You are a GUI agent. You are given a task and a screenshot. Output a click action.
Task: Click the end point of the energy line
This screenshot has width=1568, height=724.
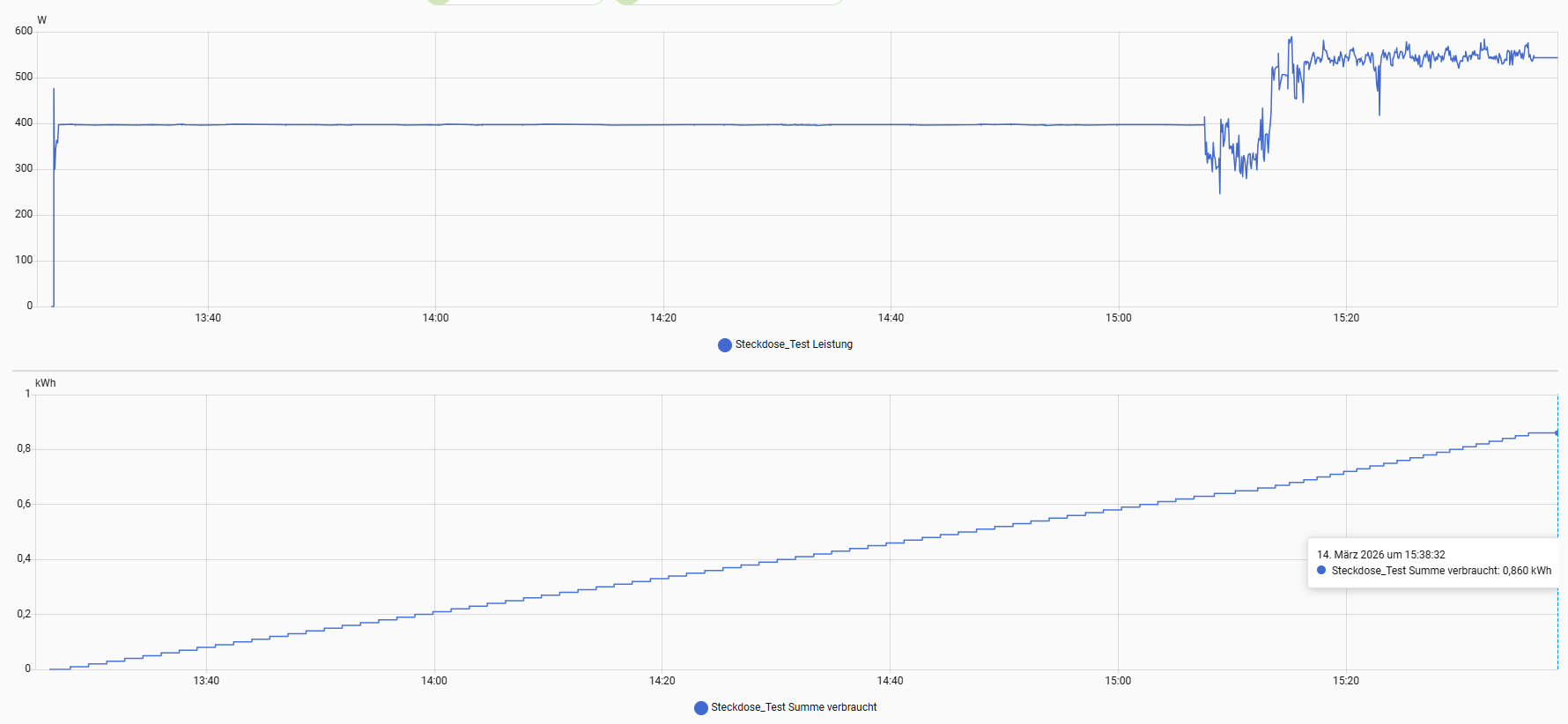(x=1557, y=432)
